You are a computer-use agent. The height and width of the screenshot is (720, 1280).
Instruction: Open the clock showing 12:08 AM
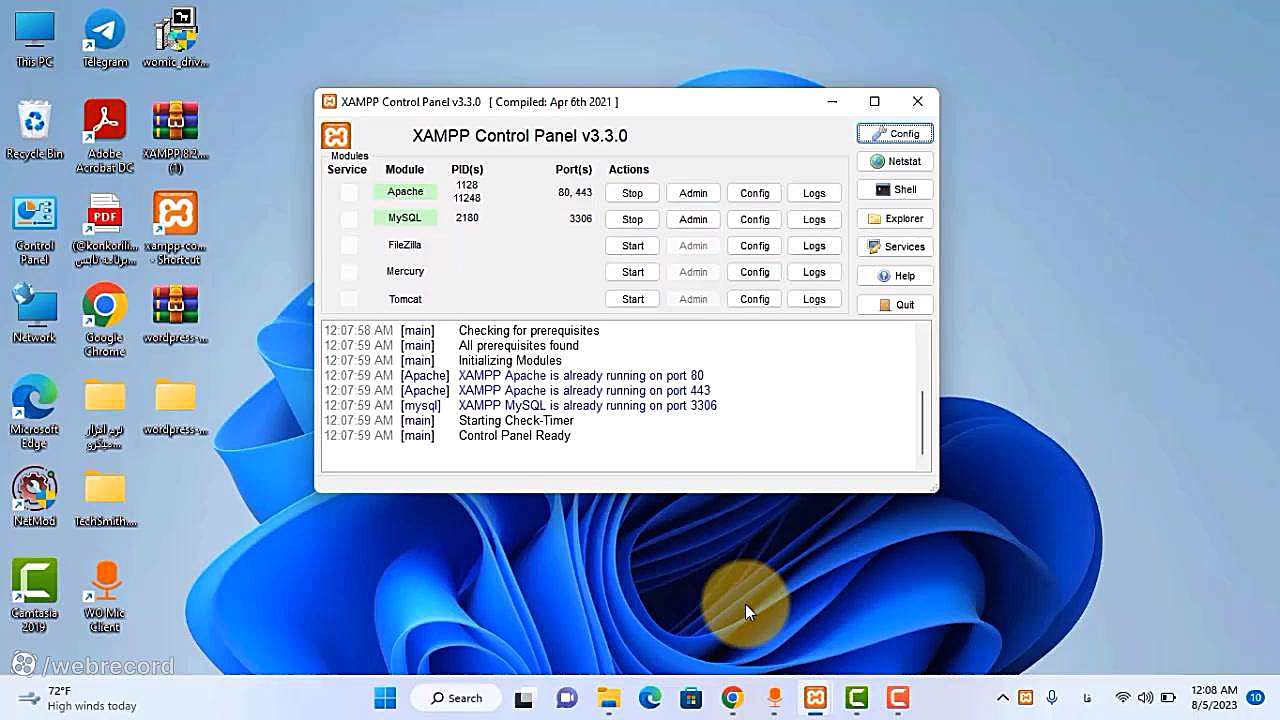pyautogui.click(x=1214, y=698)
